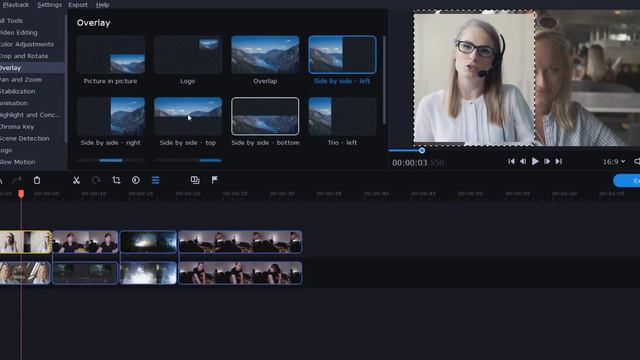The width and height of the screenshot is (640, 360).
Task: Select the first clip on main track
Action: click(25, 273)
